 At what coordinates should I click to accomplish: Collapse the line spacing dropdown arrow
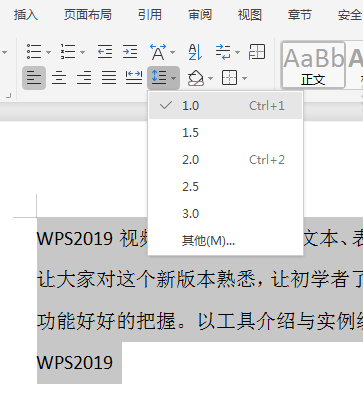tap(173, 79)
